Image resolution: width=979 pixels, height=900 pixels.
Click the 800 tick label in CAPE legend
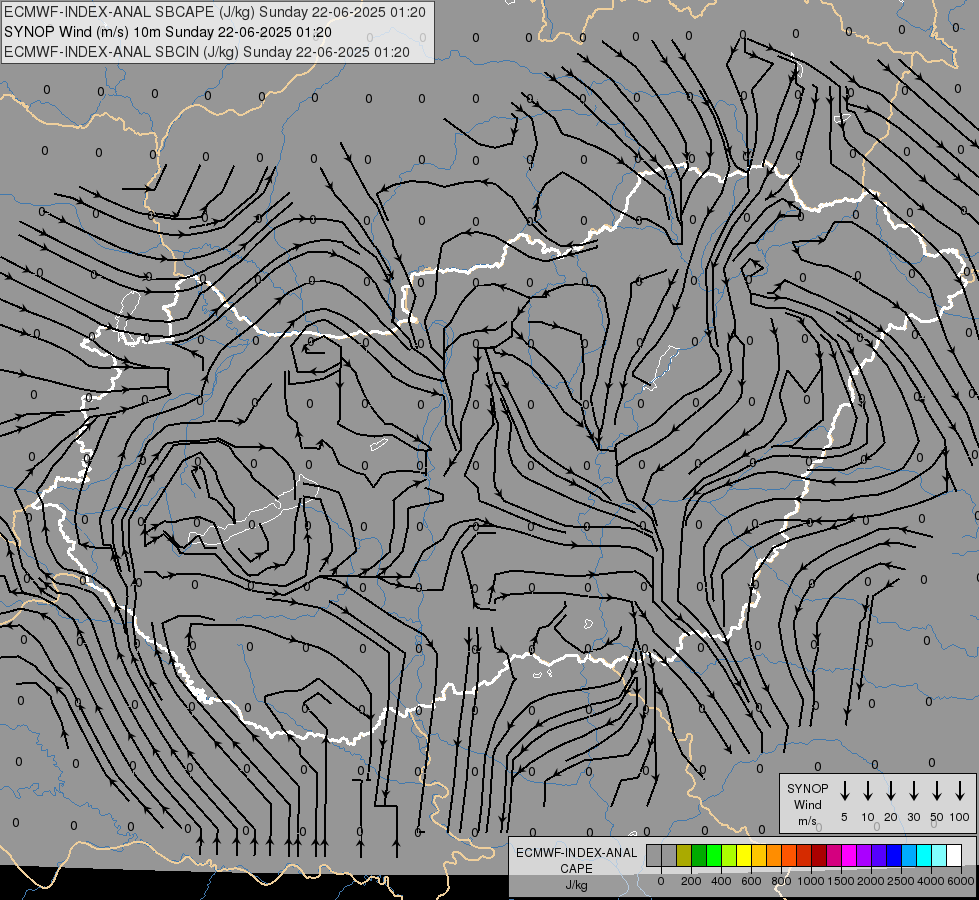[x=781, y=881]
